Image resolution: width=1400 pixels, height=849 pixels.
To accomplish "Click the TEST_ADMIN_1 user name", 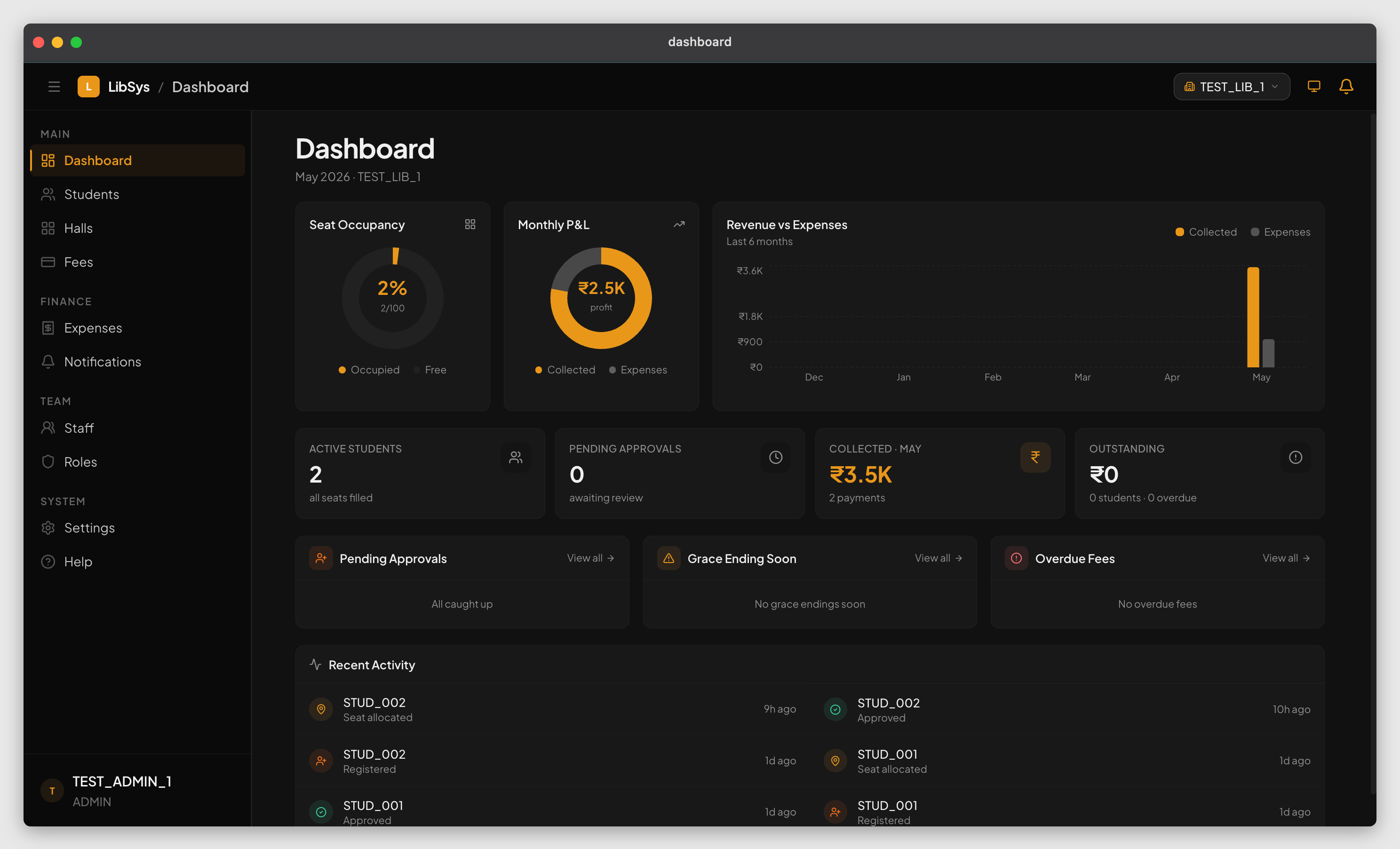I will (x=121, y=781).
